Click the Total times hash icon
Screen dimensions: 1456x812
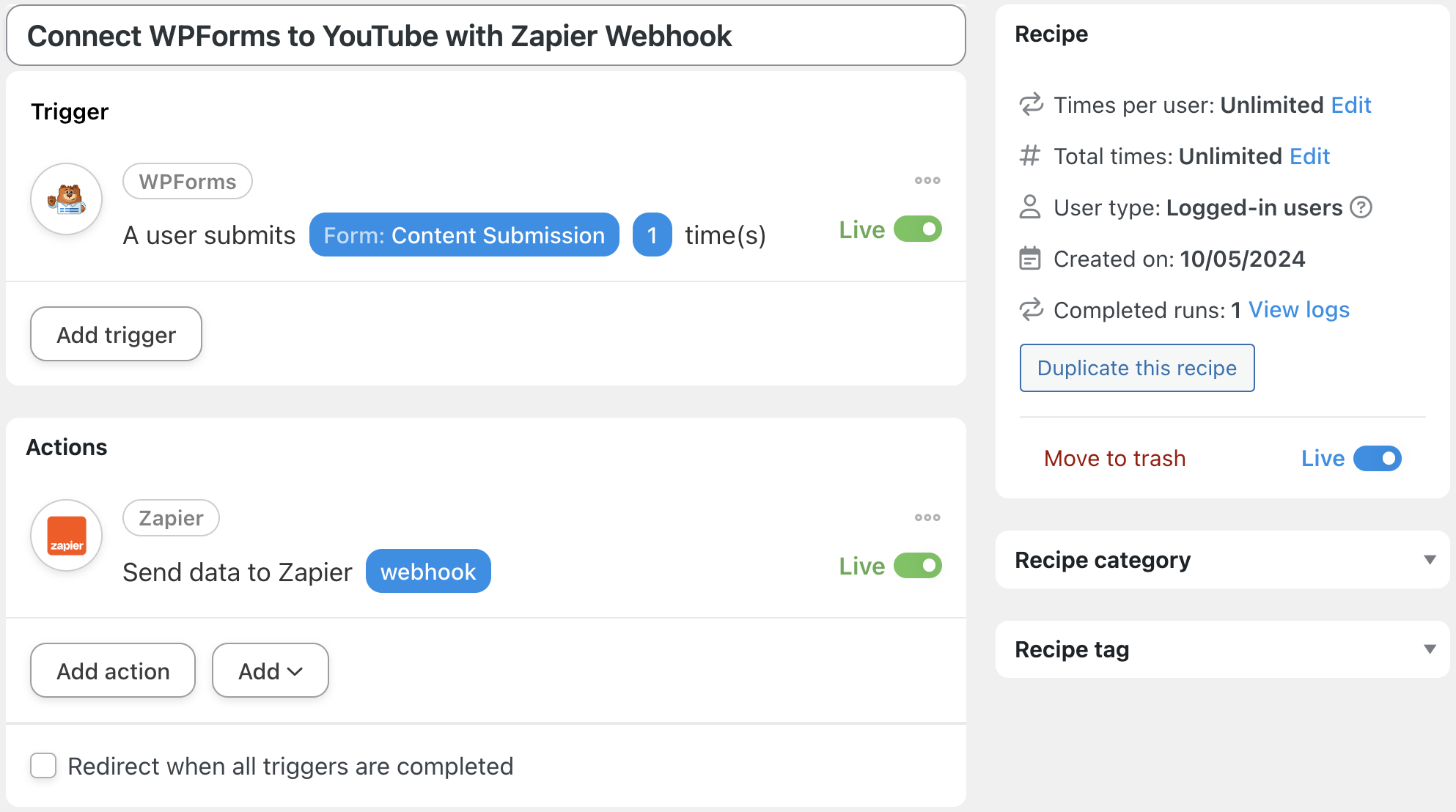point(1030,156)
